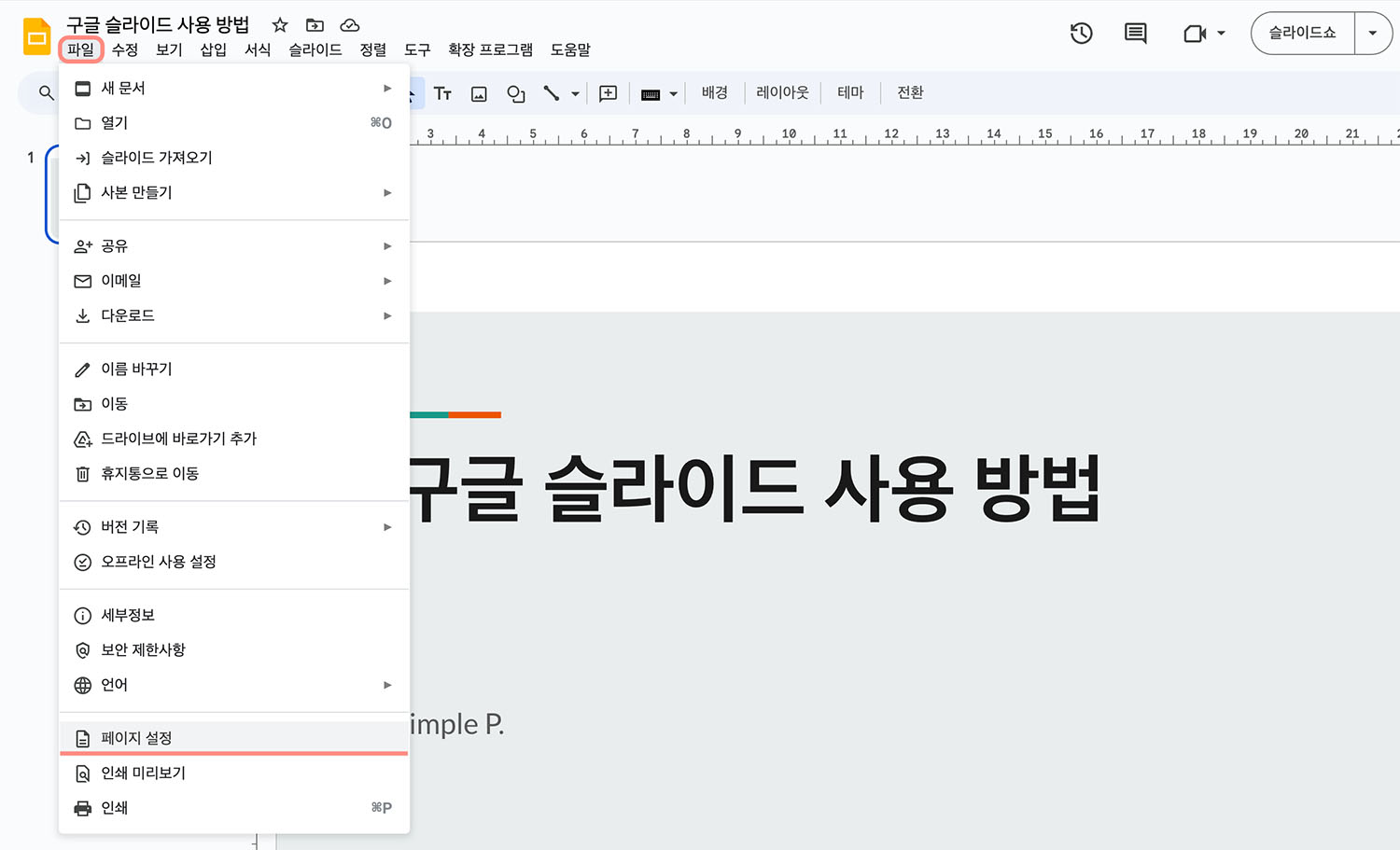Select 이름 바꾸기 to rename

point(234,369)
